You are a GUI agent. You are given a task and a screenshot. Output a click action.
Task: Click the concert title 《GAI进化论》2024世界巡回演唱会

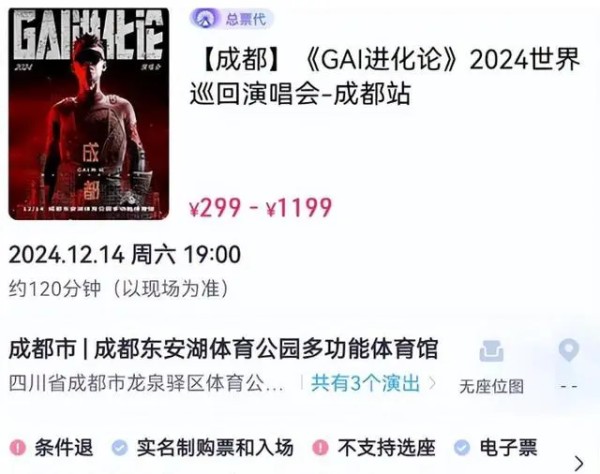coord(385,76)
